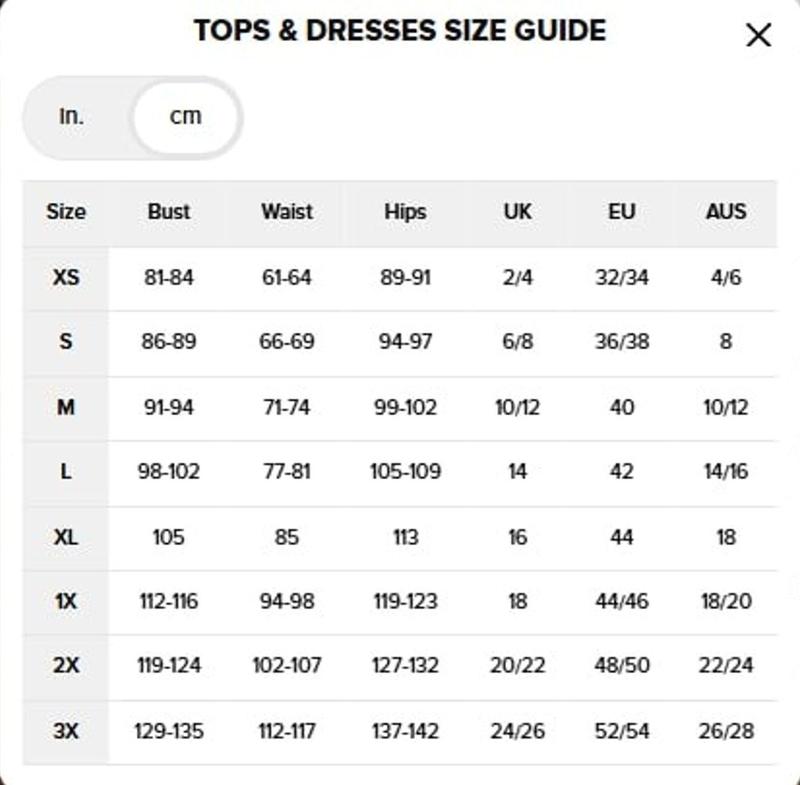The height and width of the screenshot is (785, 800).
Task: Click the AUS column header
Action: tap(726, 212)
